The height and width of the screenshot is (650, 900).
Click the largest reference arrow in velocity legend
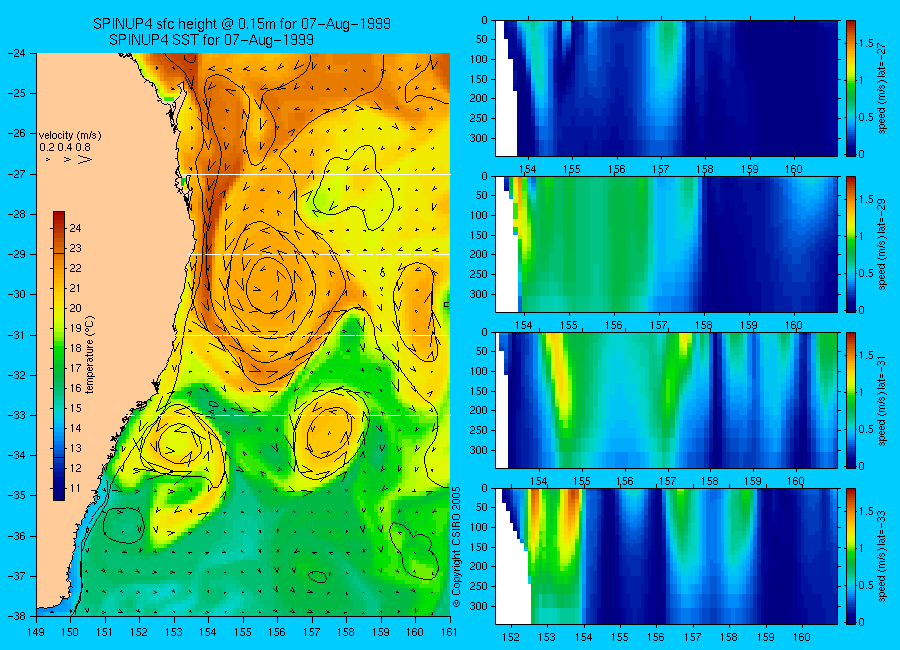coord(85,159)
